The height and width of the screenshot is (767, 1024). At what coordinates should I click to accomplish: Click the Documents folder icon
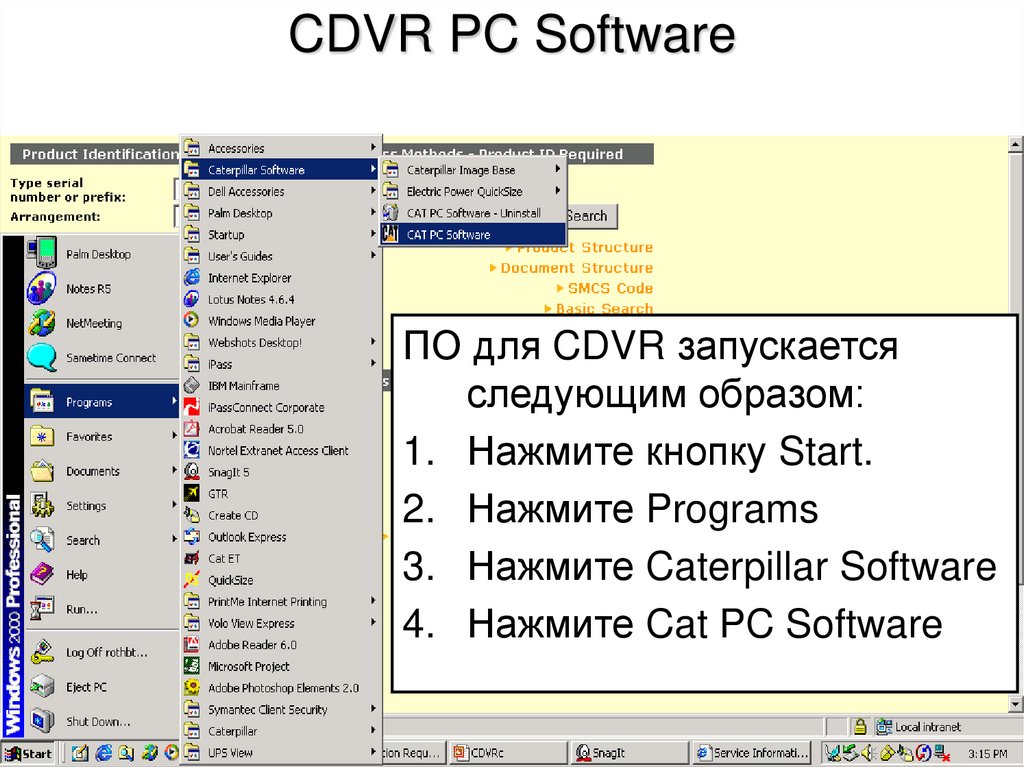[42, 471]
